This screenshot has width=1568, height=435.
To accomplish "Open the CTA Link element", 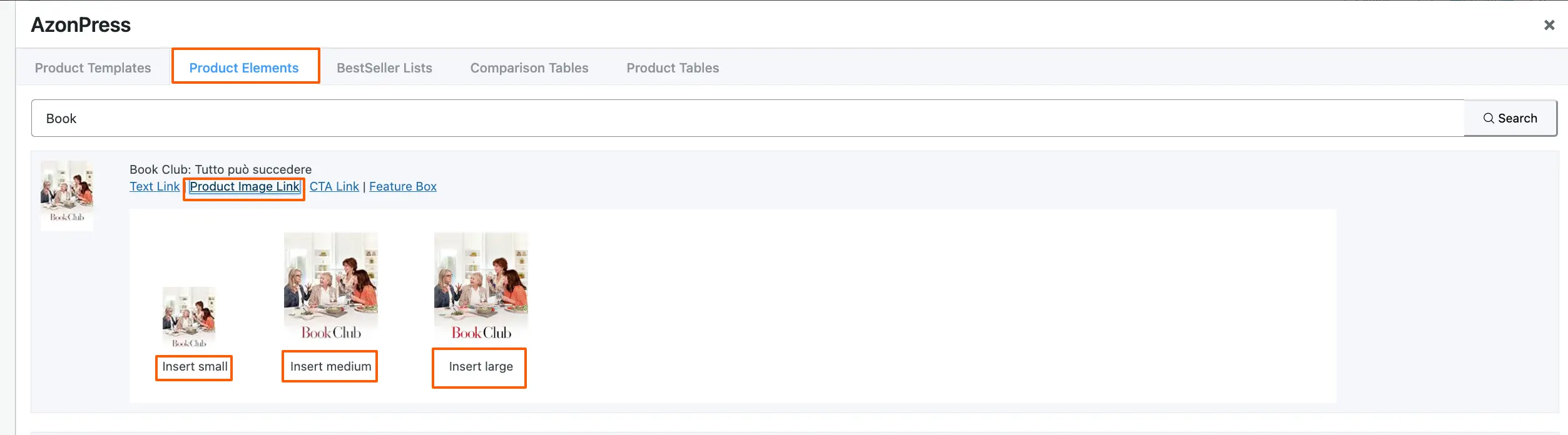I will tap(334, 186).
